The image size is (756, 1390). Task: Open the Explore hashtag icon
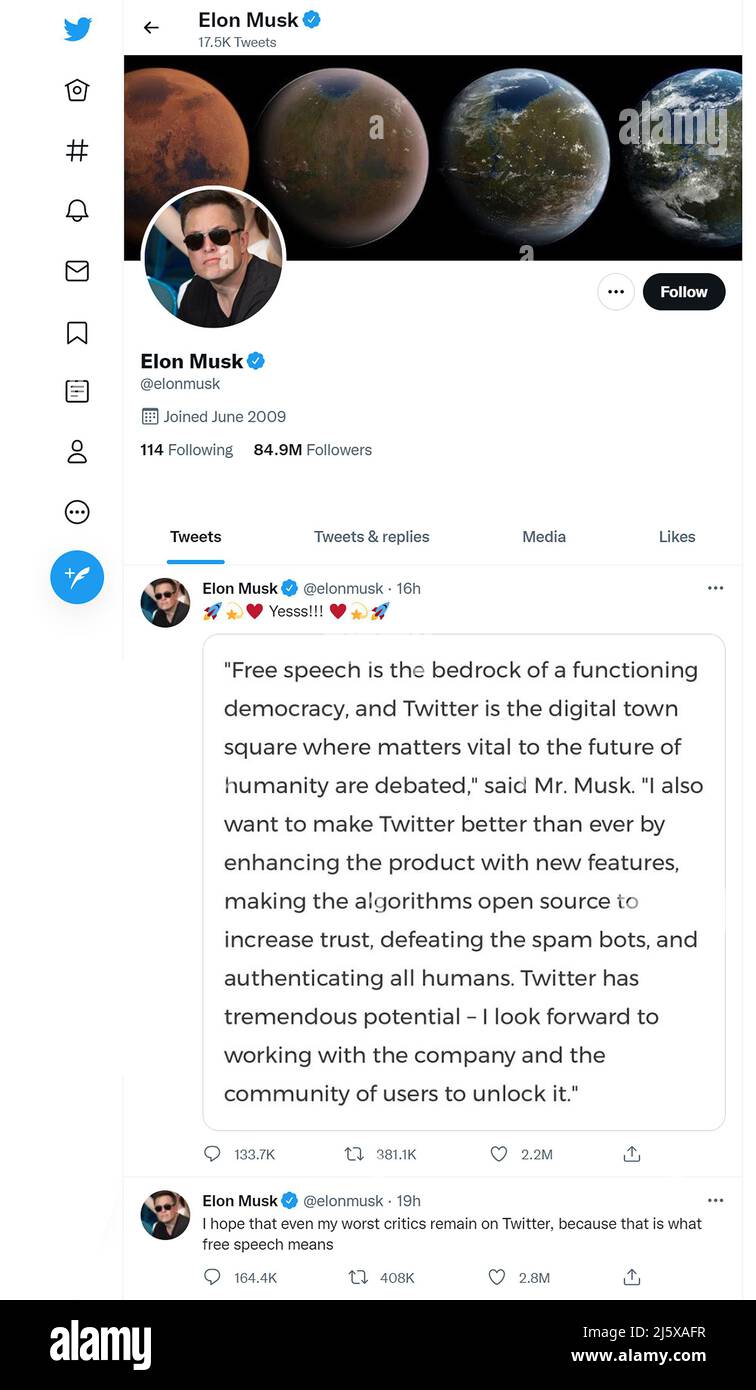pyautogui.click(x=77, y=150)
